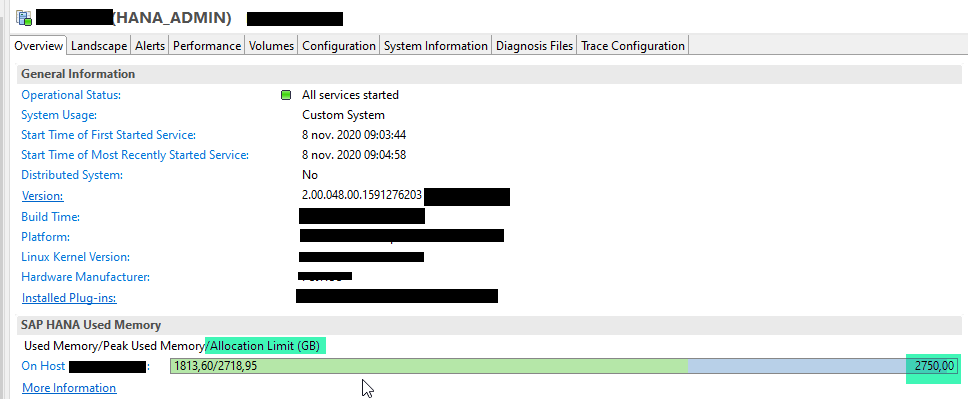Show the System Information tab
The image size is (968, 399).
(436, 46)
